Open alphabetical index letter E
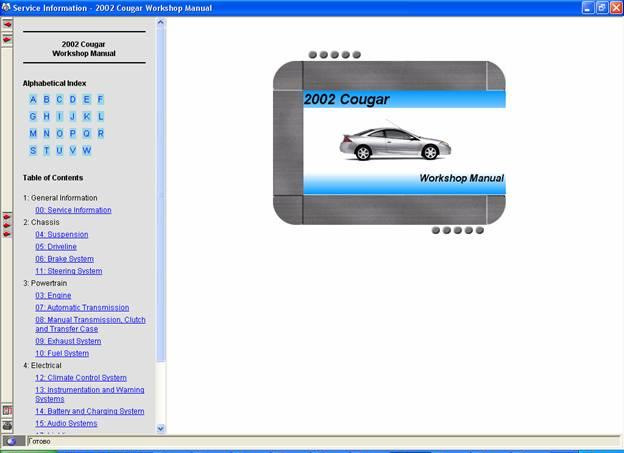Viewport: 624px width, 453px height. point(86,99)
